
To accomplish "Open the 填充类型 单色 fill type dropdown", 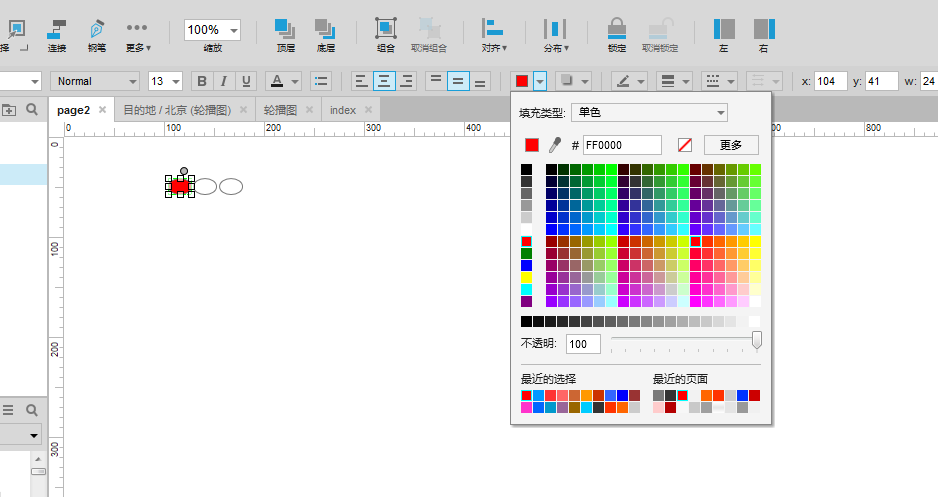I will [650, 112].
